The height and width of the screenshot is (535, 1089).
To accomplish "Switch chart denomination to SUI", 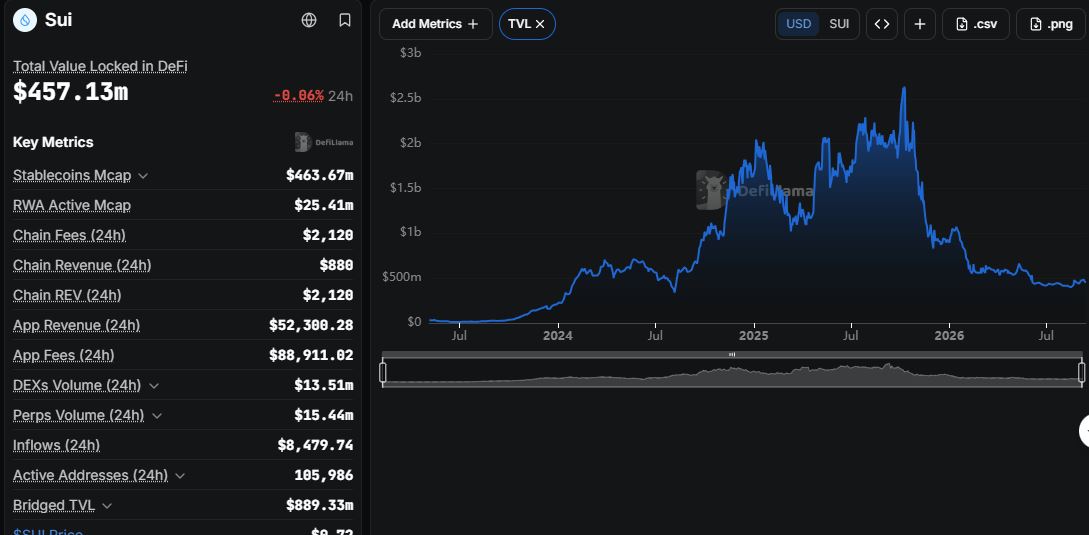I will pos(839,24).
